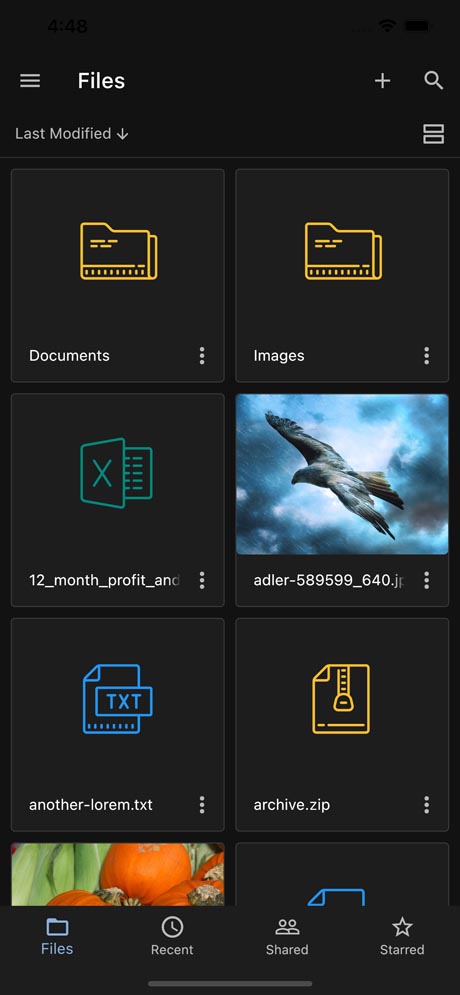Open more options for Documents folder

pyautogui.click(x=202, y=355)
